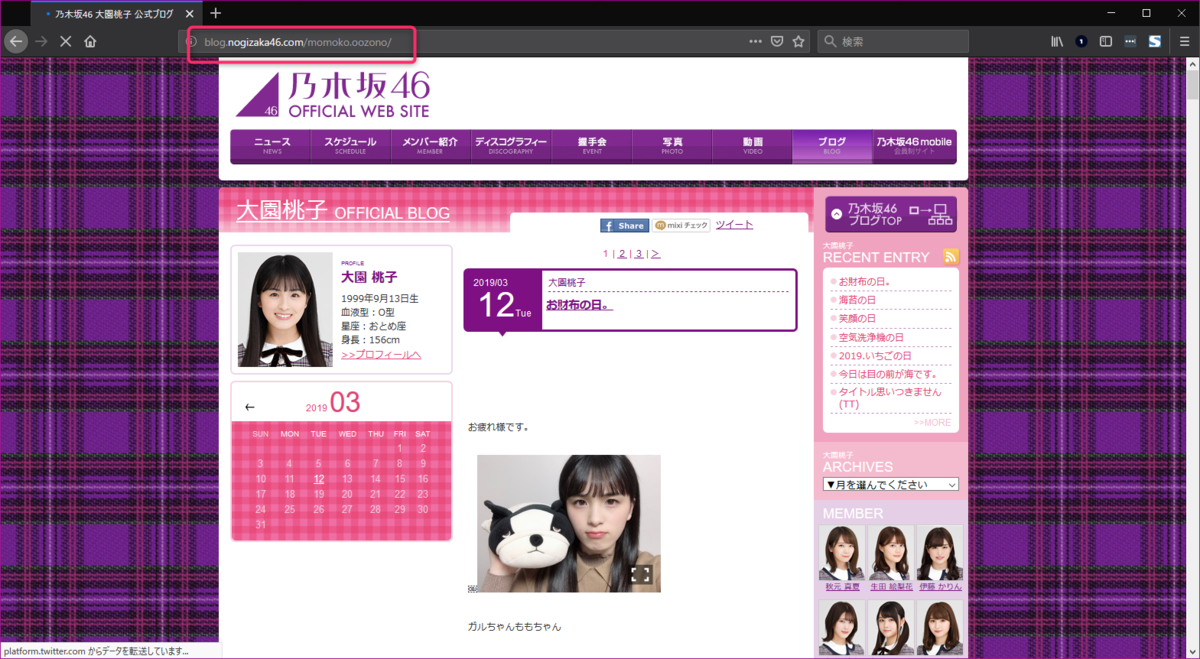This screenshot has width=1200, height=659.
Task: Open スケジュール navigation tab
Action: pyautogui.click(x=350, y=146)
